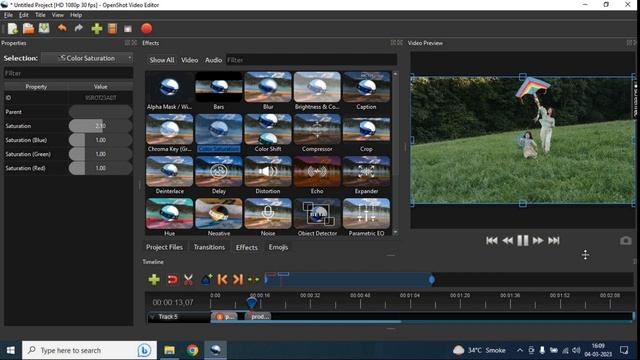The width and height of the screenshot is (640, 360).
Task: Select the Caption effect thumbnail
Action: coord(366,91)
